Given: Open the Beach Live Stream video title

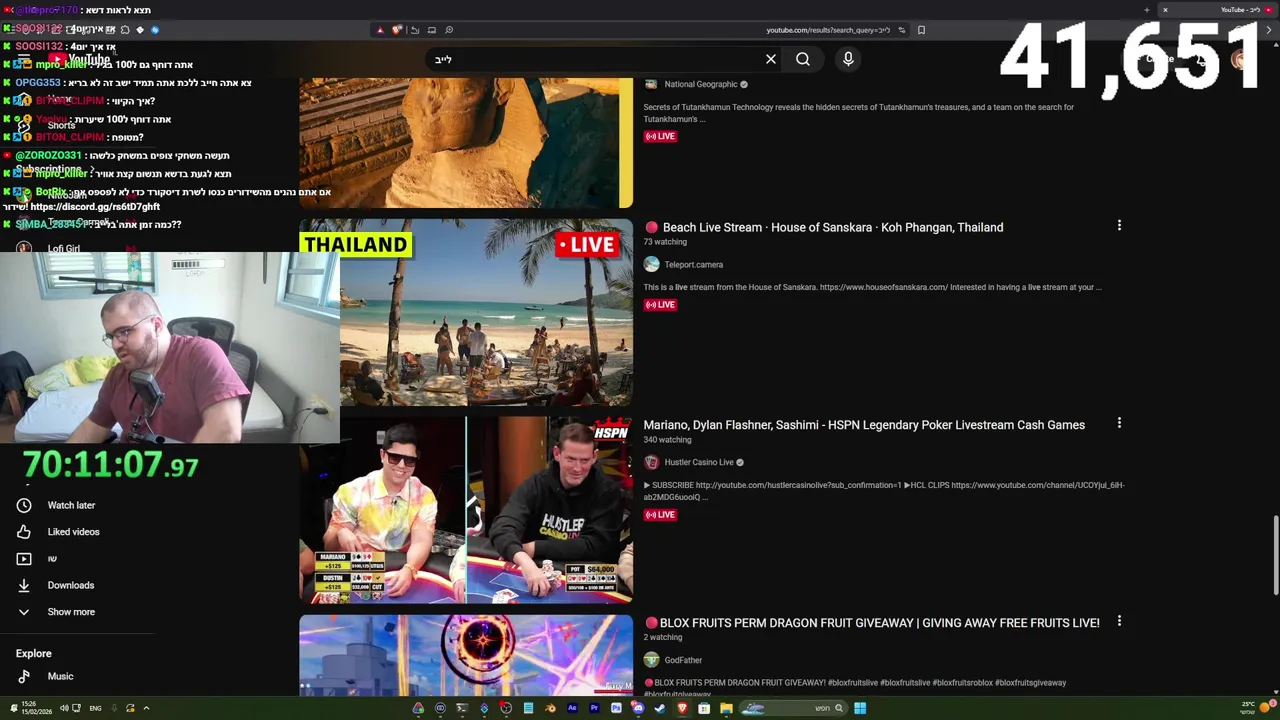Looking at the screenshot, I should pyautogui.click(x=833, y=227).
